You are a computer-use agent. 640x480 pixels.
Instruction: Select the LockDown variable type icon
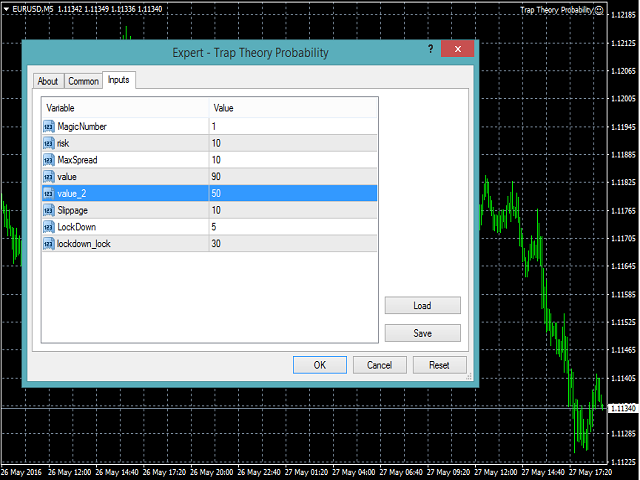[x=49, y=227]
